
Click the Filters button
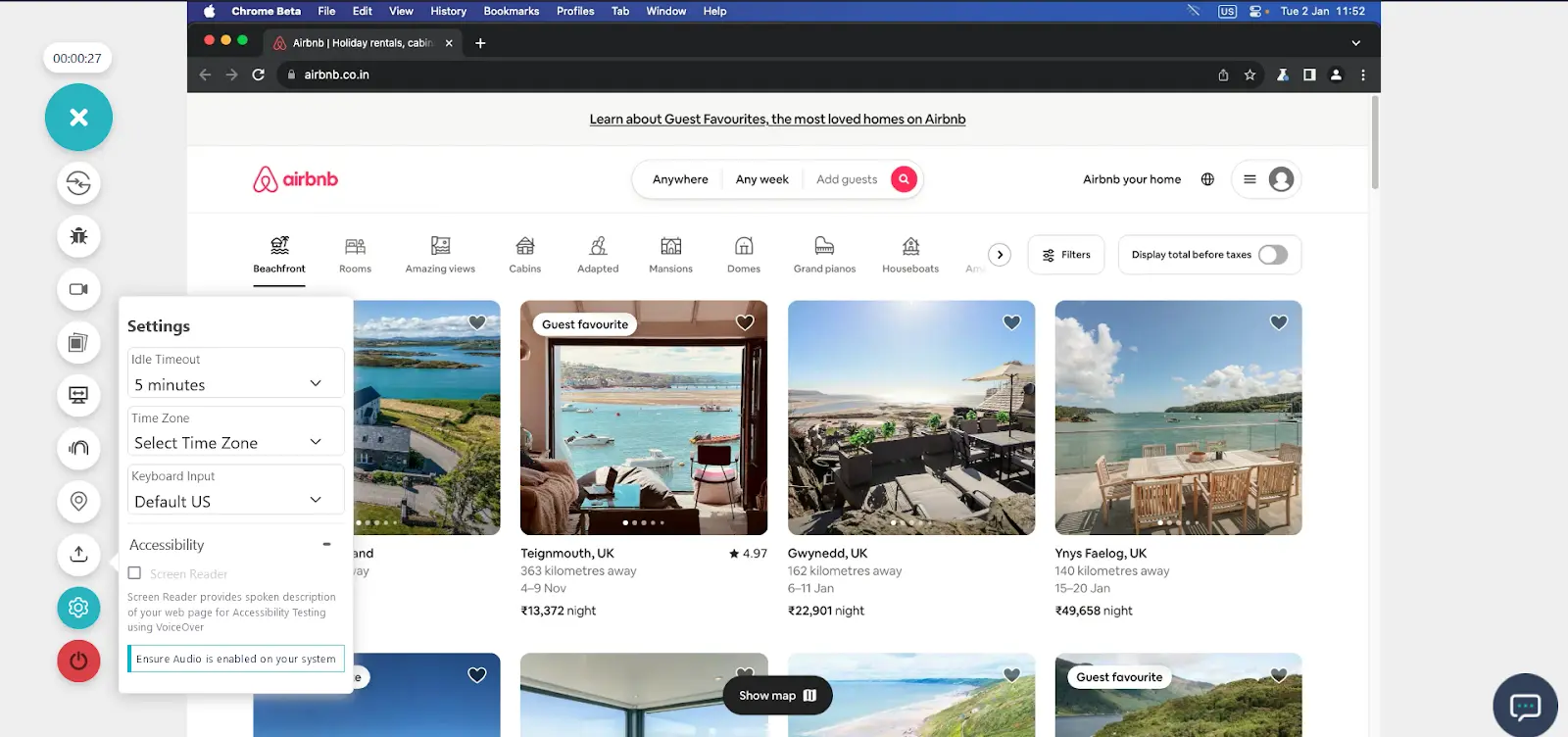(1066, 255)
